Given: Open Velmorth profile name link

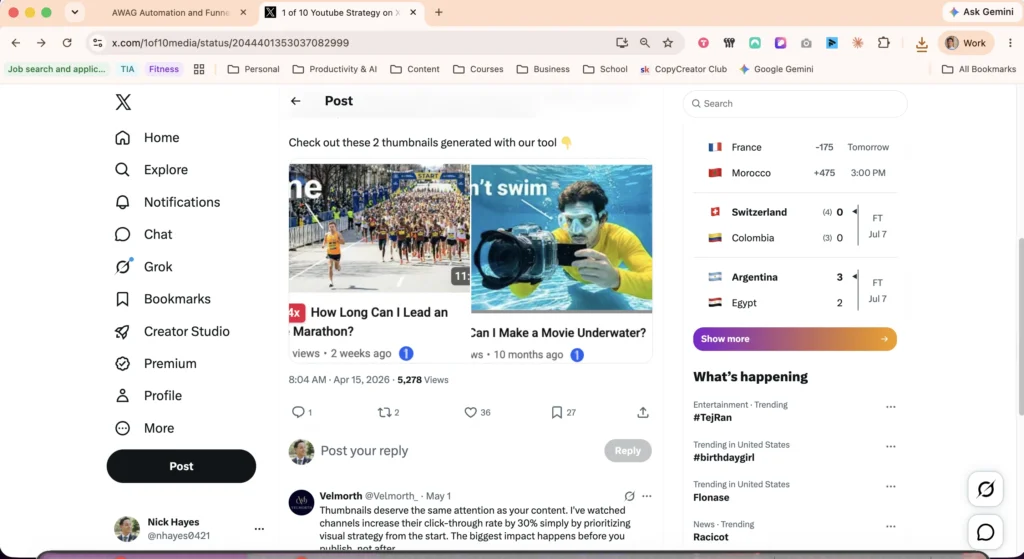Looking at the screenshot, I should pos(340,496).
